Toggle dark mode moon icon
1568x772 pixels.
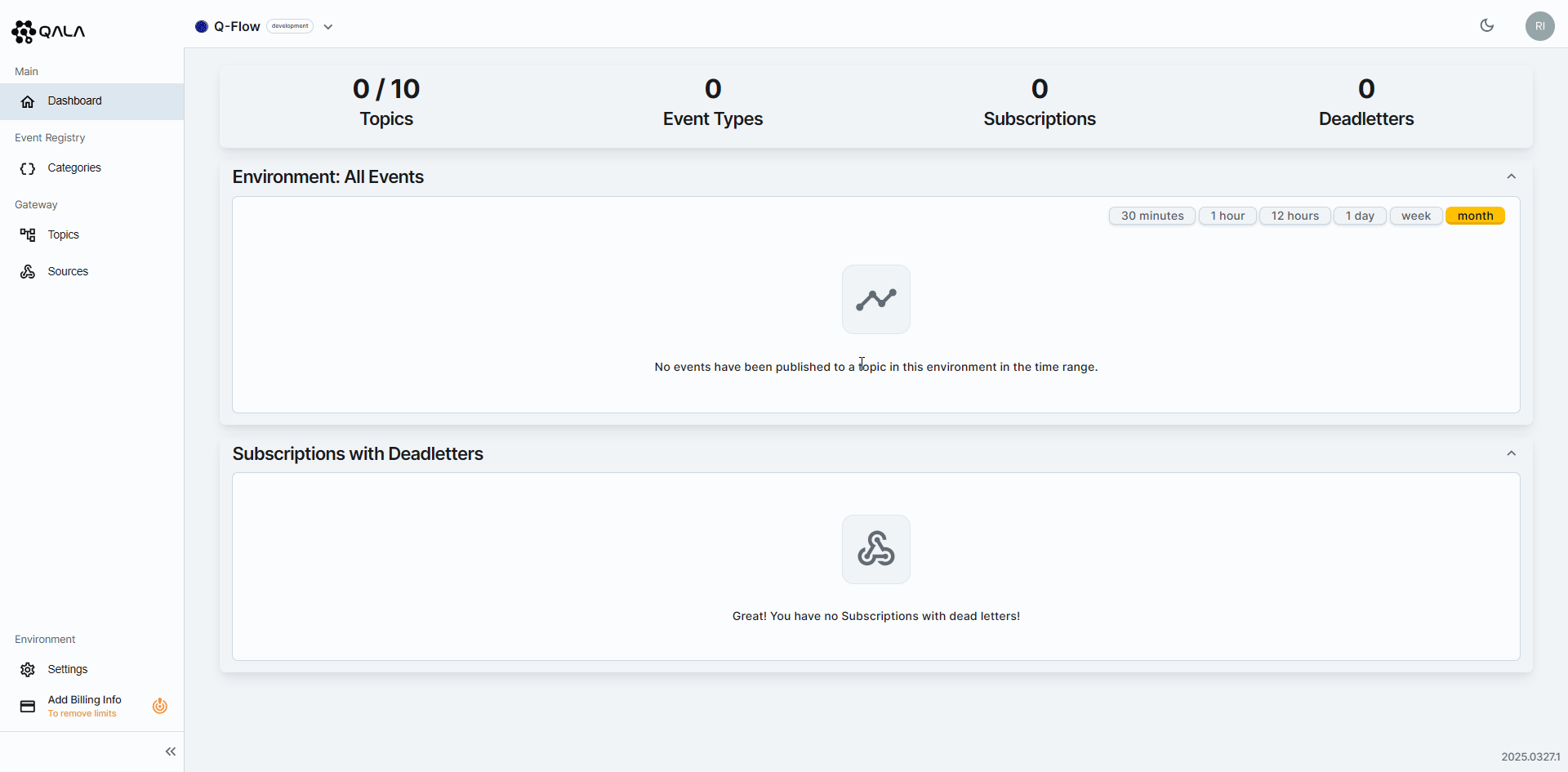pyautogui.click(x=1487, y=26)
